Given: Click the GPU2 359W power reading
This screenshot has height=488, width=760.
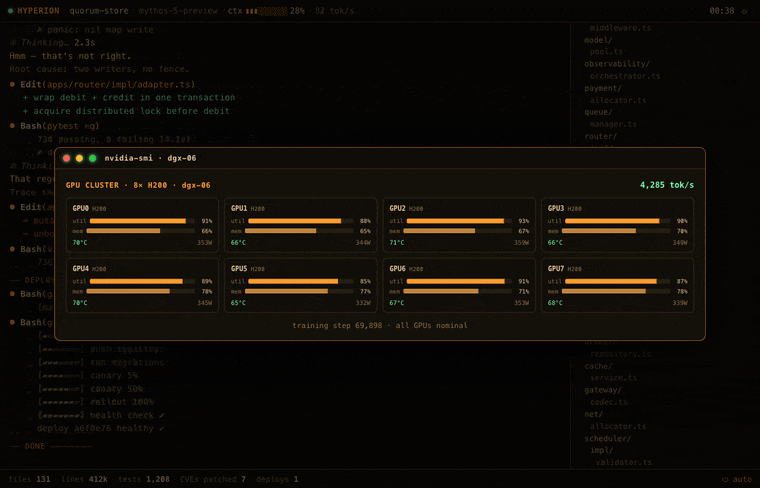Looking at the screenshot, I should coord(522,242).
